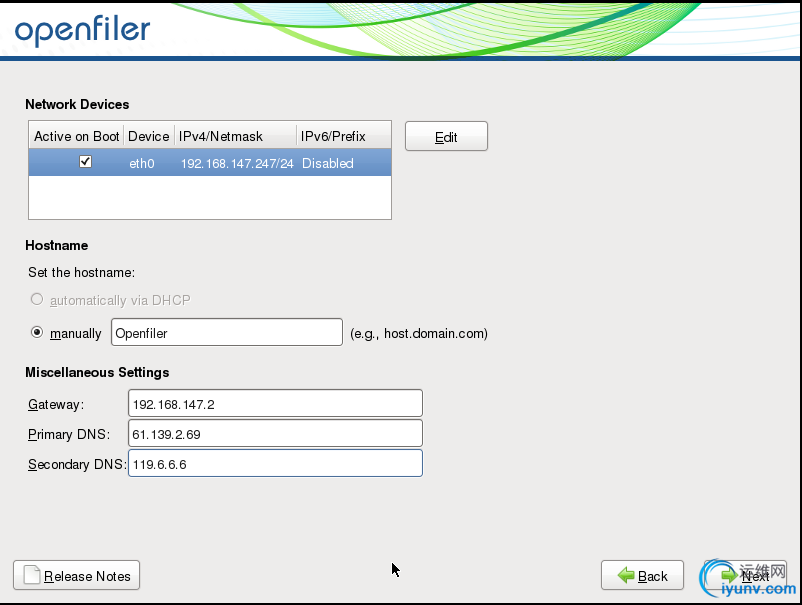
Task: Click the green left arrow Back icon
Action: (x=626, y=575)
